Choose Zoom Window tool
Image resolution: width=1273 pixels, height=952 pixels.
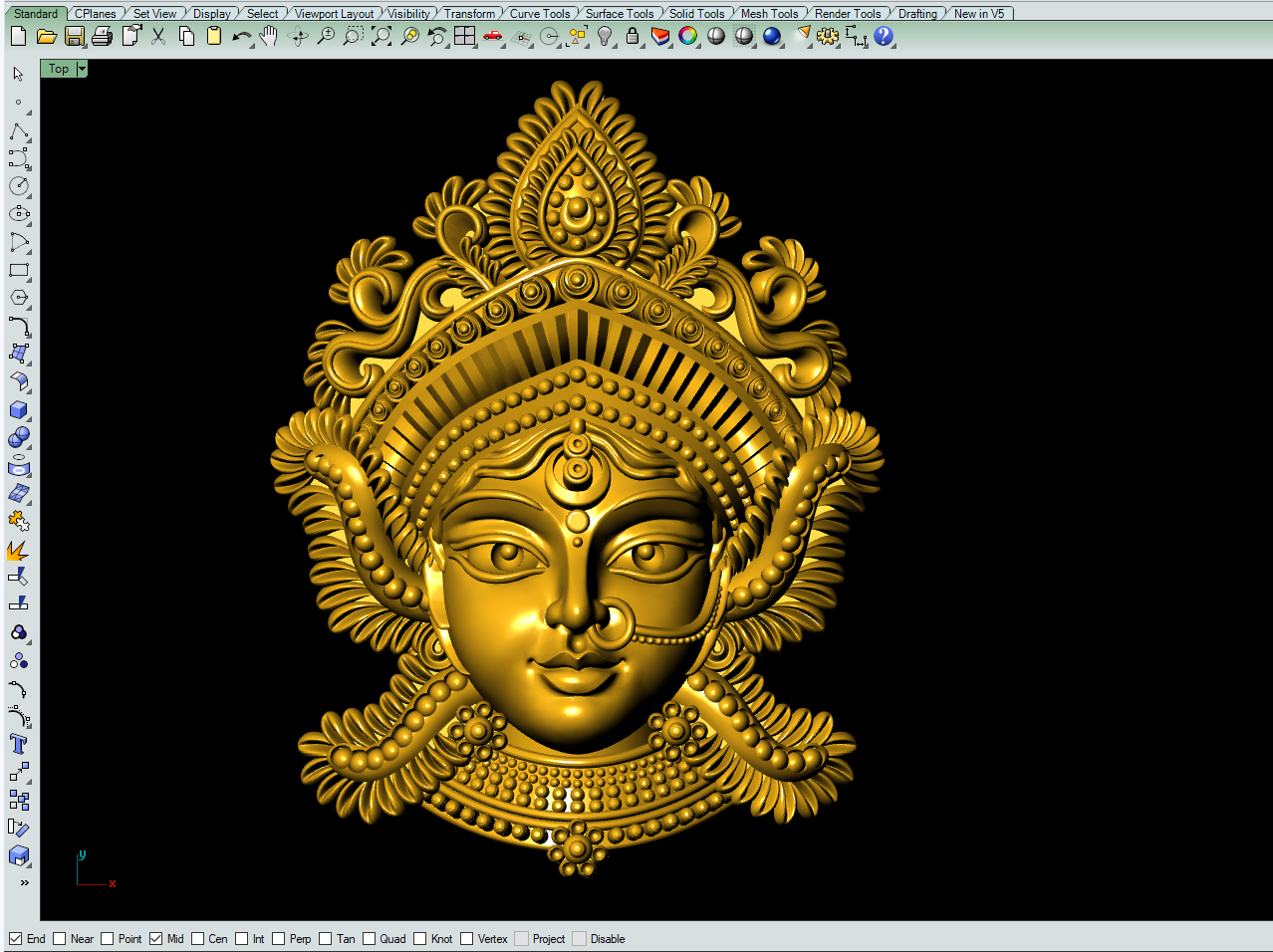[x=354, y=37]
